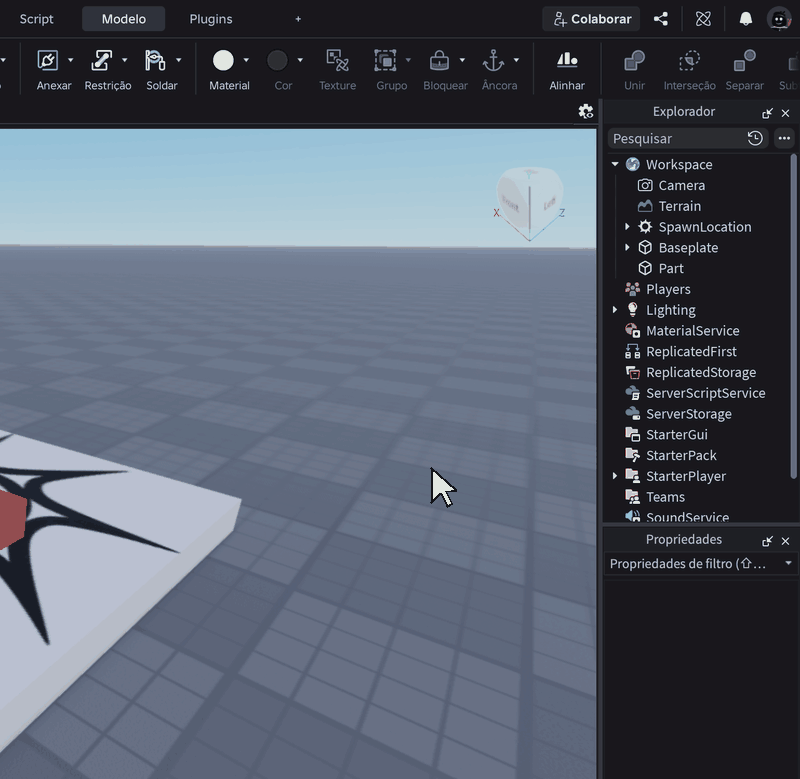Click the Bloquear lock icon

[x=439, y=61]
